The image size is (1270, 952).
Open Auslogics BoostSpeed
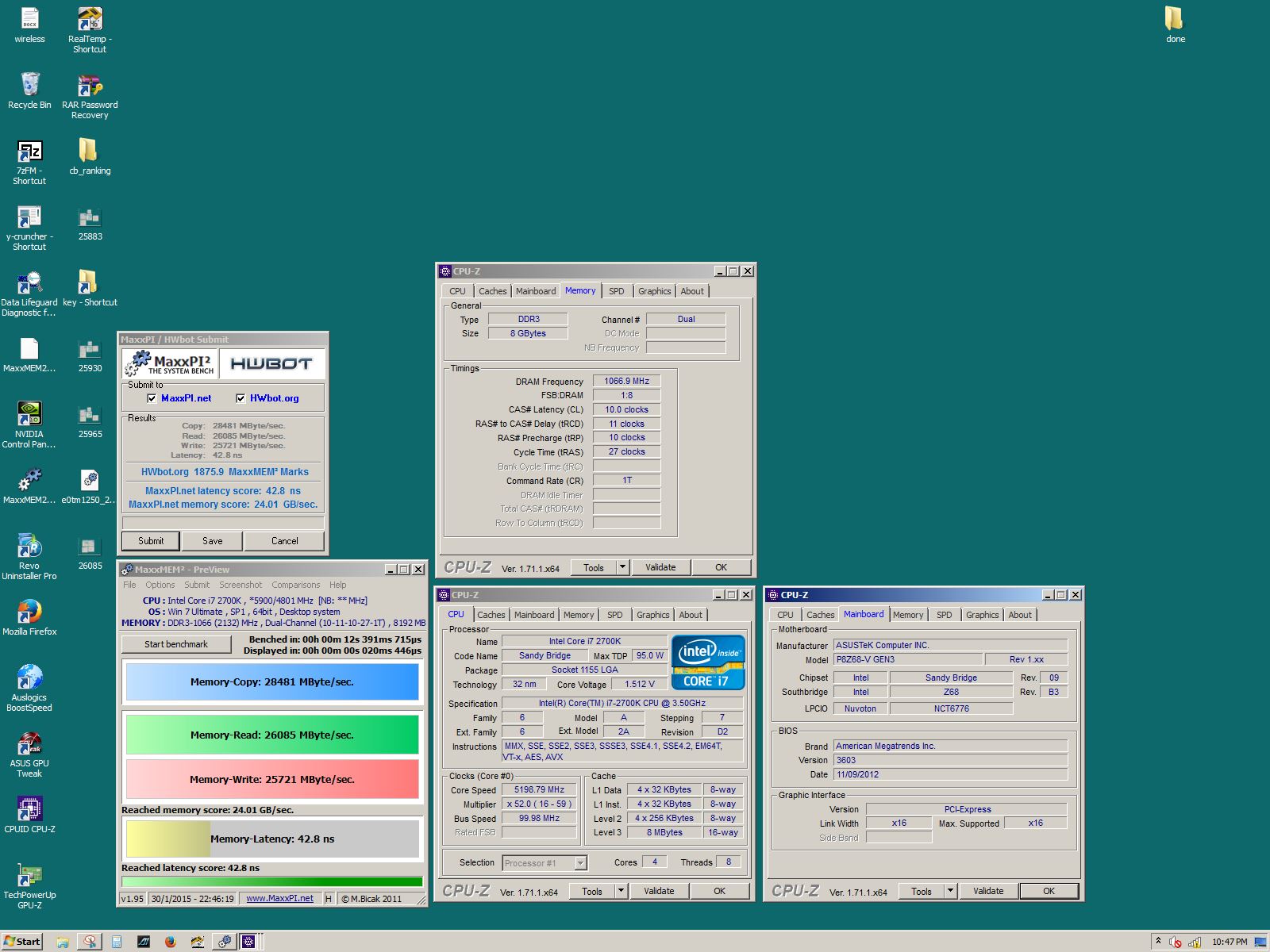(x=29, y=689)
